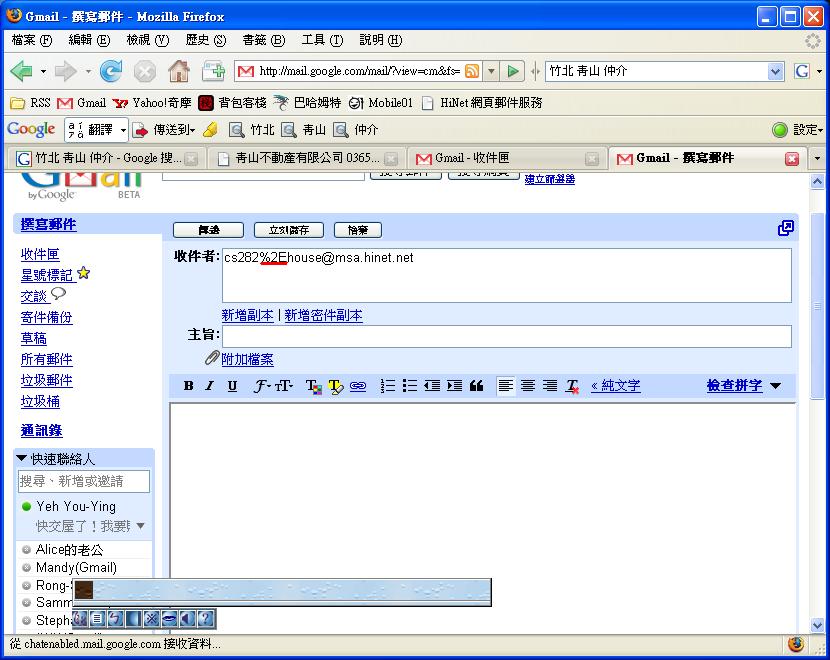Image resolution: width=830 pixels, height=660 pixels.
Task: Click the underline formatting icon
Action: [232, 386]
